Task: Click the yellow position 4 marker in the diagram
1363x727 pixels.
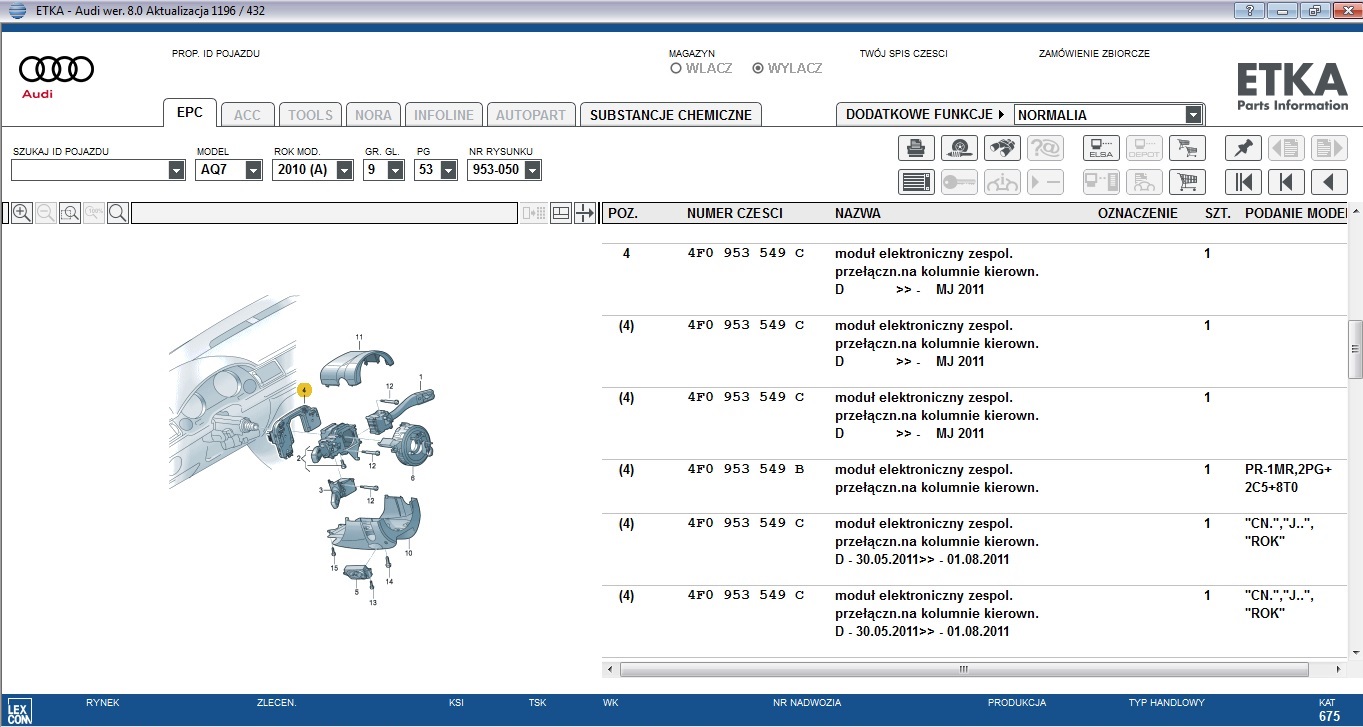Action: tap(305, 389)
